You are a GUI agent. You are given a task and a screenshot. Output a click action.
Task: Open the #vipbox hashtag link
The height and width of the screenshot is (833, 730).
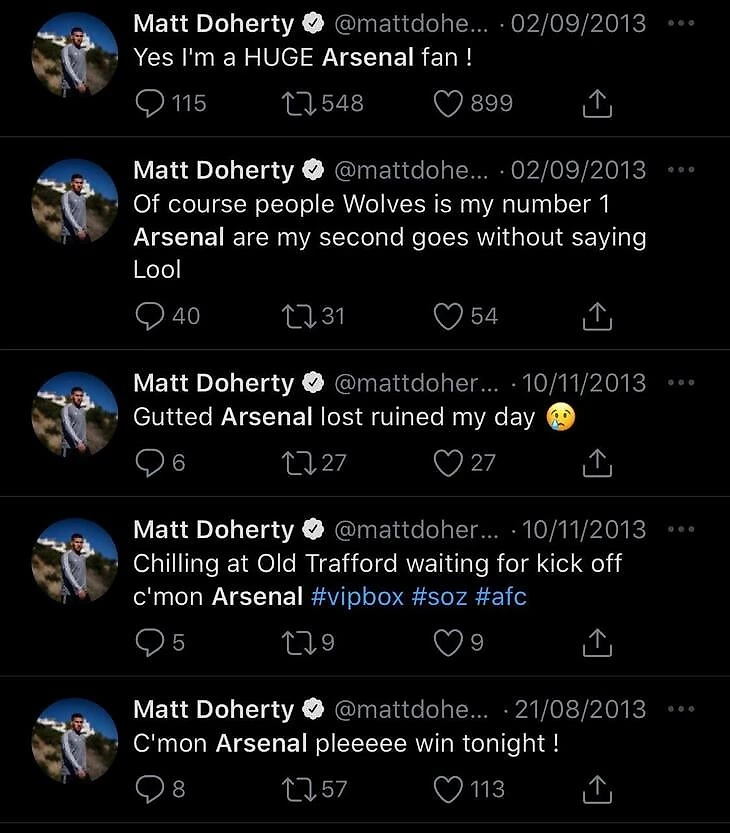[358, 597]
